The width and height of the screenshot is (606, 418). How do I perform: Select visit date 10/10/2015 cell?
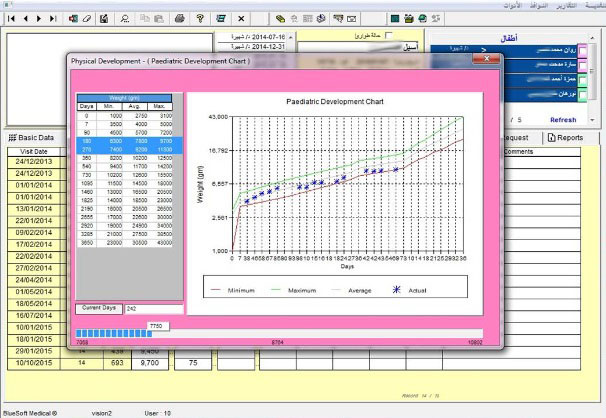[x=34, y=363]
